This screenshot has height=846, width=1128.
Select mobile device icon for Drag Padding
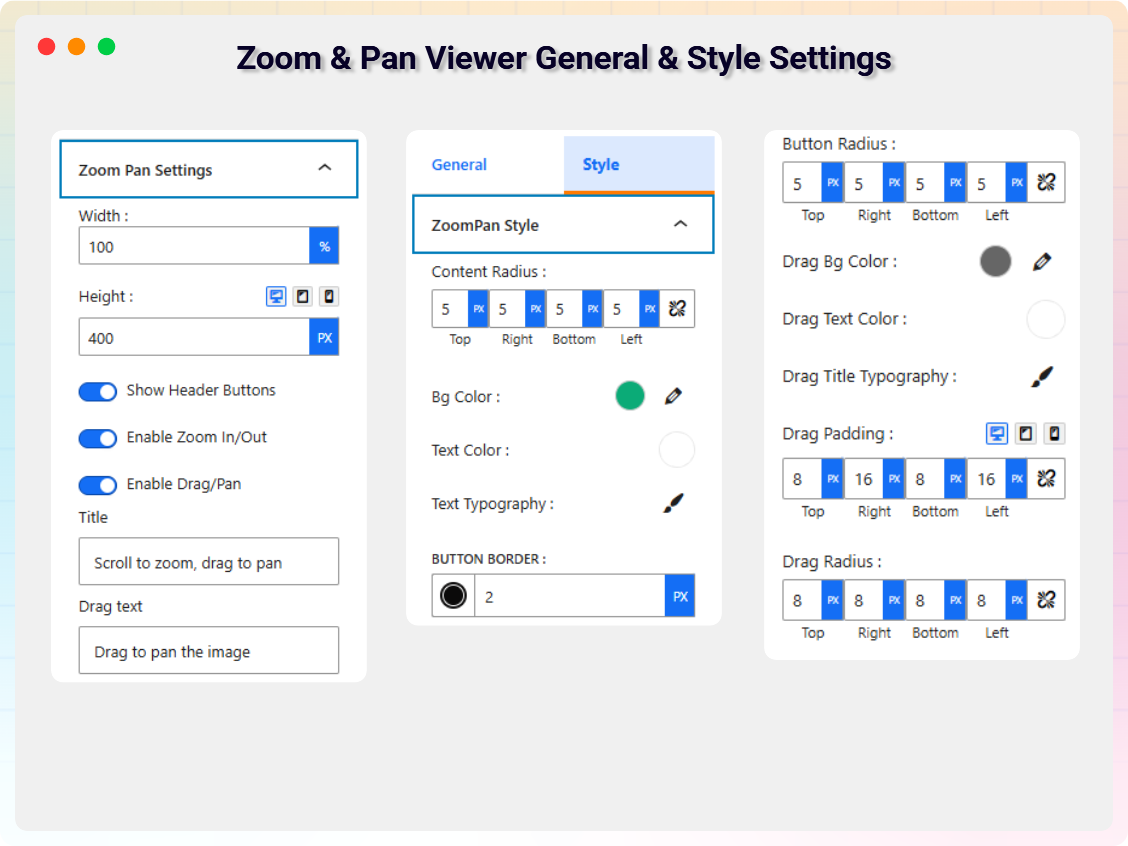[x=1053, y=434]
